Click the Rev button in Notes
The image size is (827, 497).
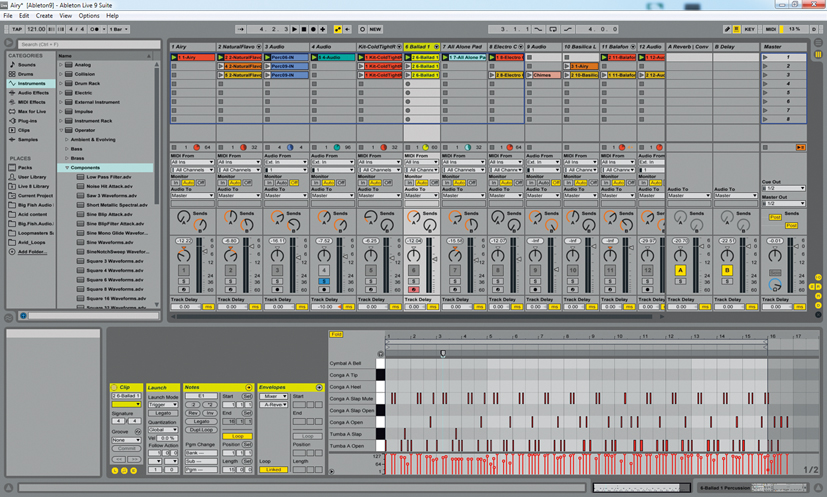click(193, 413)
